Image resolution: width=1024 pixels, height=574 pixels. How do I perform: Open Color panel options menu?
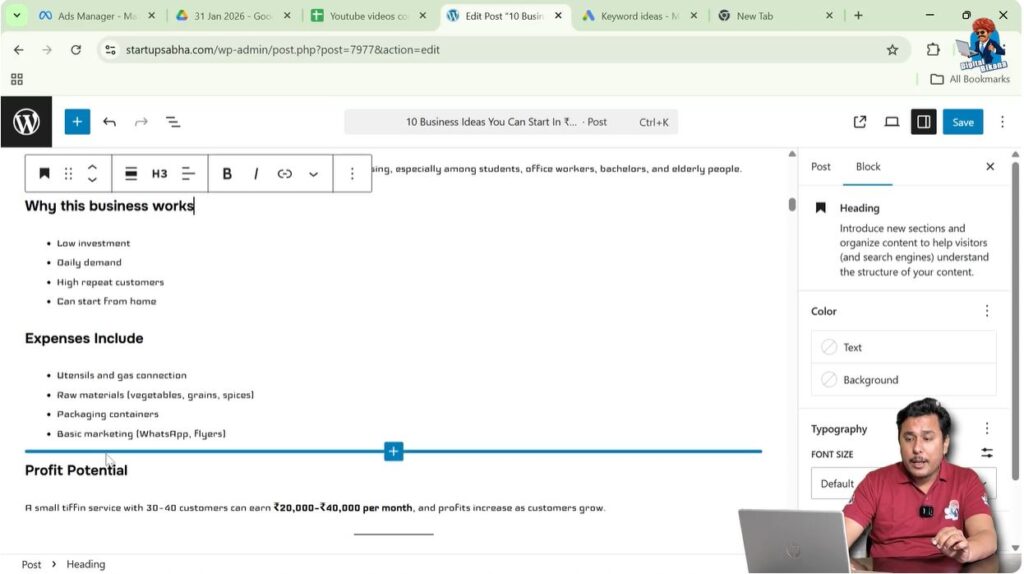[986, 311]
